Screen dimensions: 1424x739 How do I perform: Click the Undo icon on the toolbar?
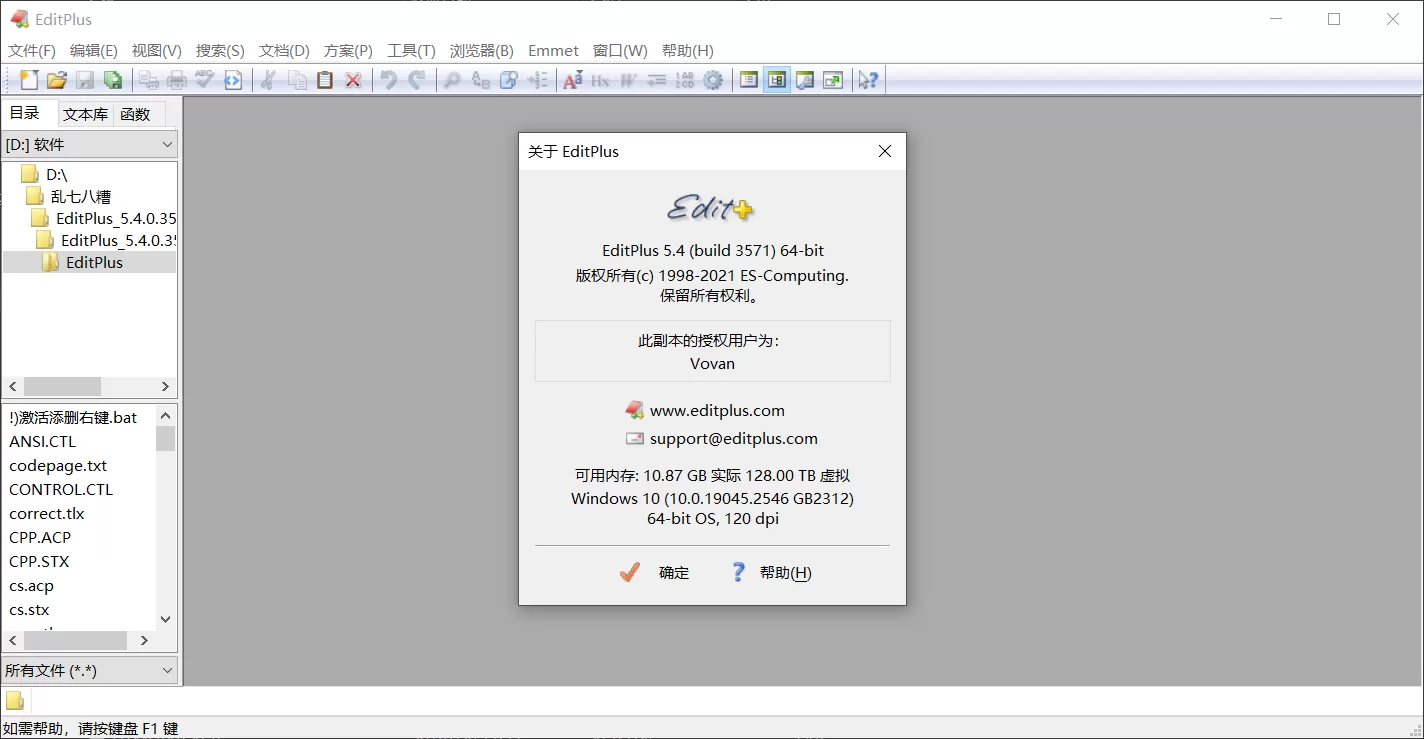[388, 80]
